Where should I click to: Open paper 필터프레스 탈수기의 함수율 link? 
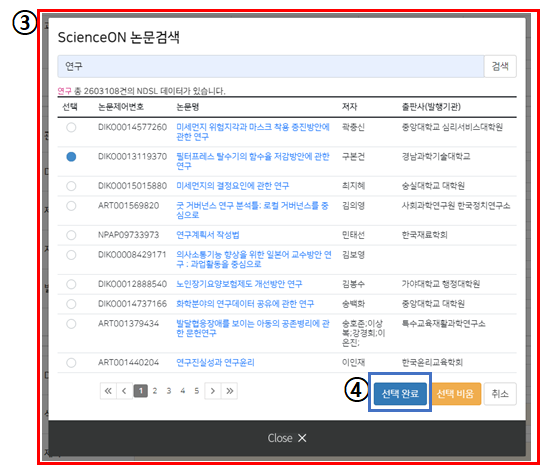pyautogui.click(x=253, y=161)
